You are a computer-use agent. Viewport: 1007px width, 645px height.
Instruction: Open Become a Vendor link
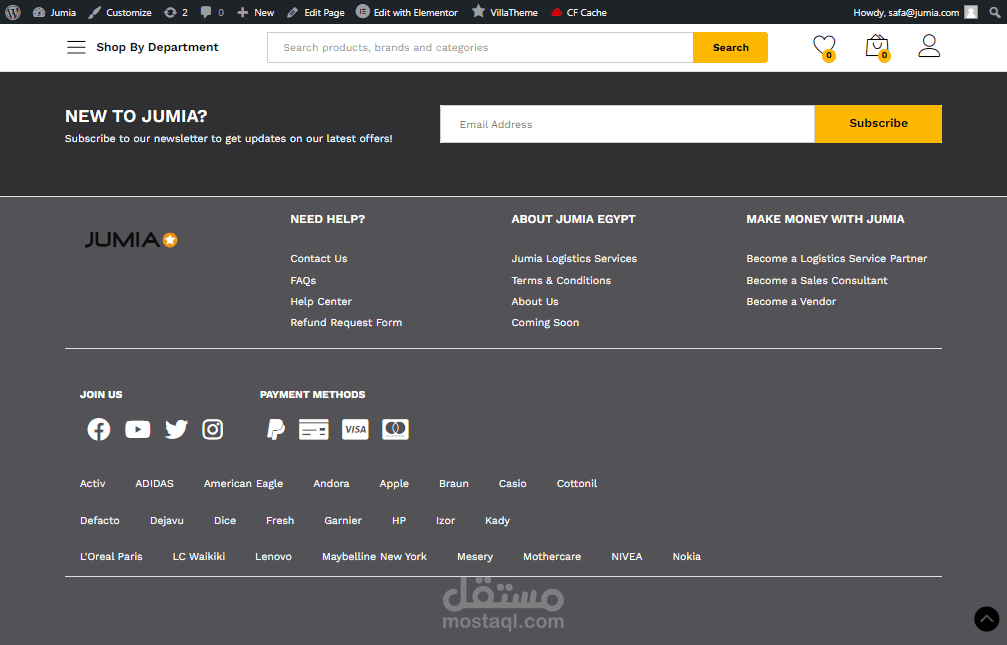pos(791,301)
